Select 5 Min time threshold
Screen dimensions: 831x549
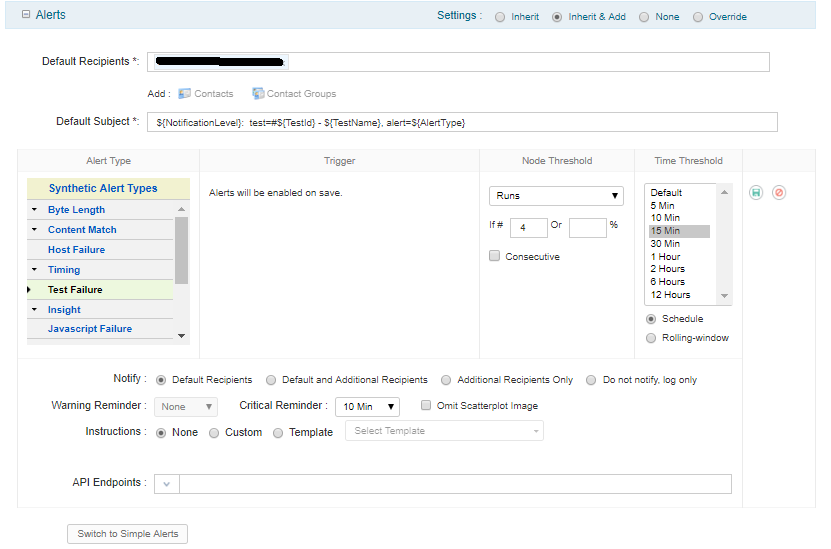[x=679, y=206]
